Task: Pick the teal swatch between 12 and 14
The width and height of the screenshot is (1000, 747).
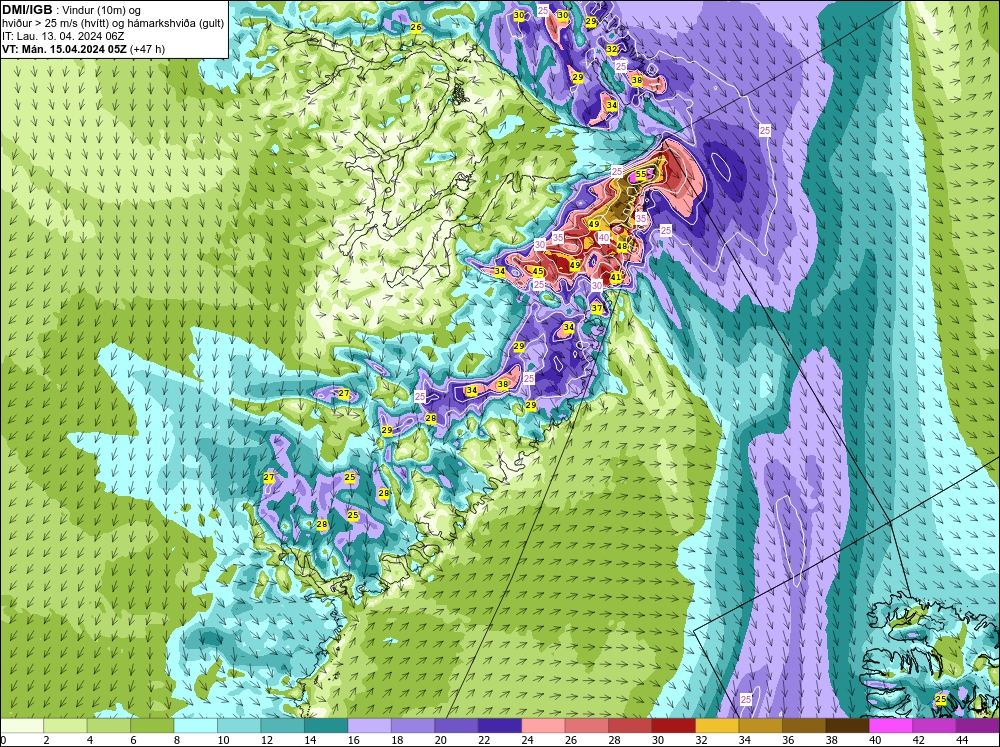Action: [x=283, y=725]
